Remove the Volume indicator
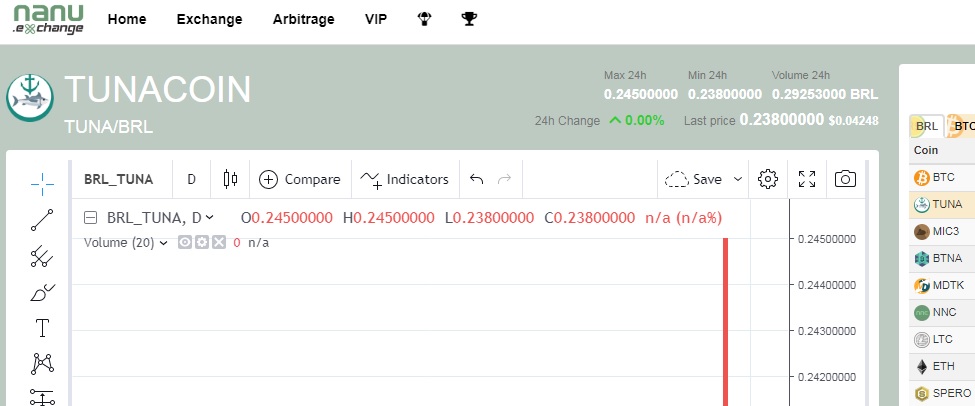The height and width of the screenshot is (406, 975). tap(218, 242)
